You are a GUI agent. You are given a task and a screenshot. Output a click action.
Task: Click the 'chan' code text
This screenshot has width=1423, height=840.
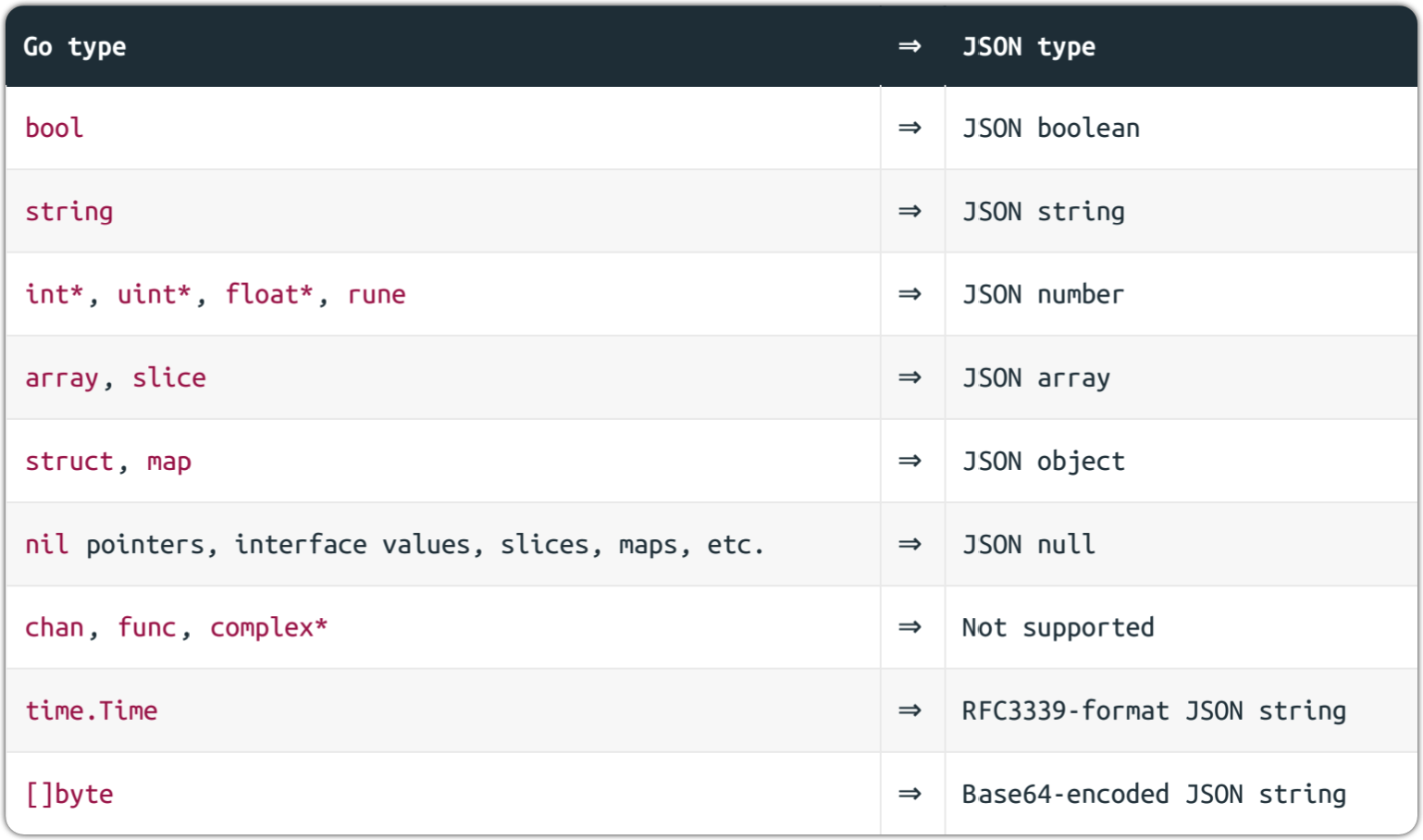pyautogui.click(x=55, y=627)
